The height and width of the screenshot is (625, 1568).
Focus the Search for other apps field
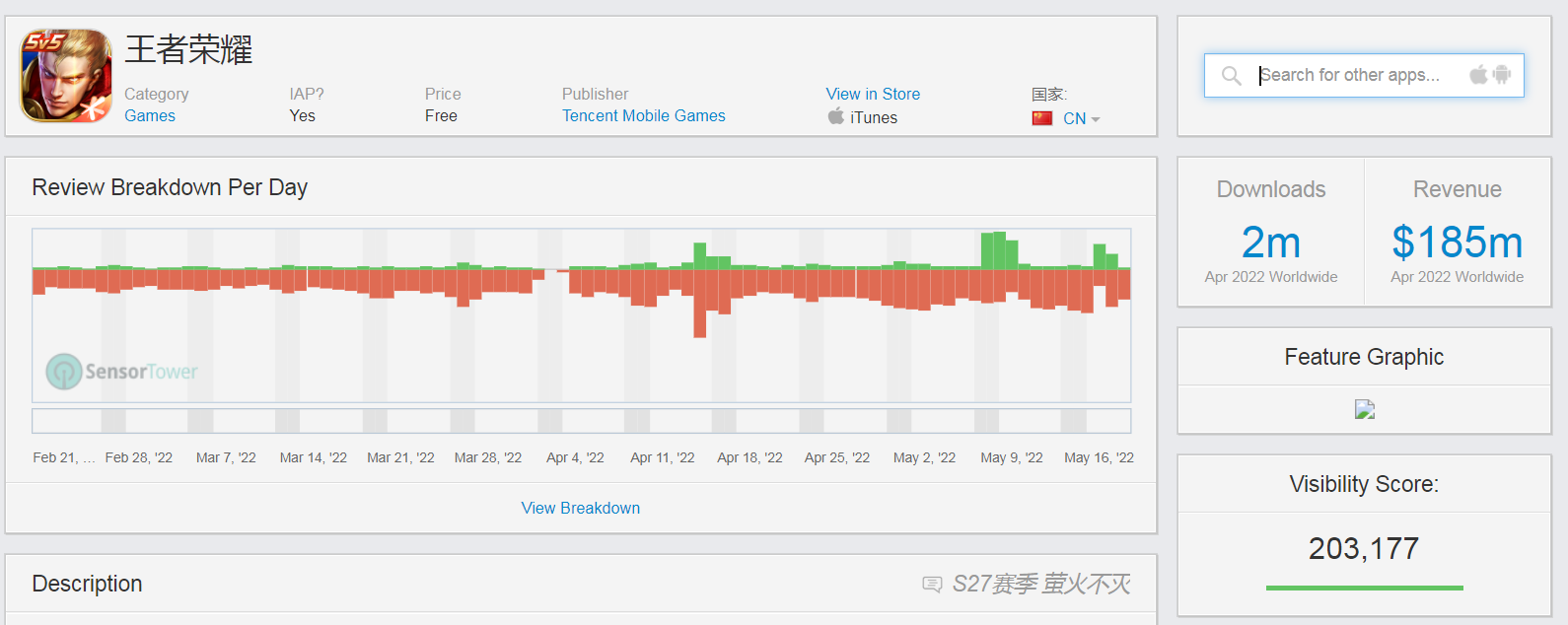tap(1364, 75)
